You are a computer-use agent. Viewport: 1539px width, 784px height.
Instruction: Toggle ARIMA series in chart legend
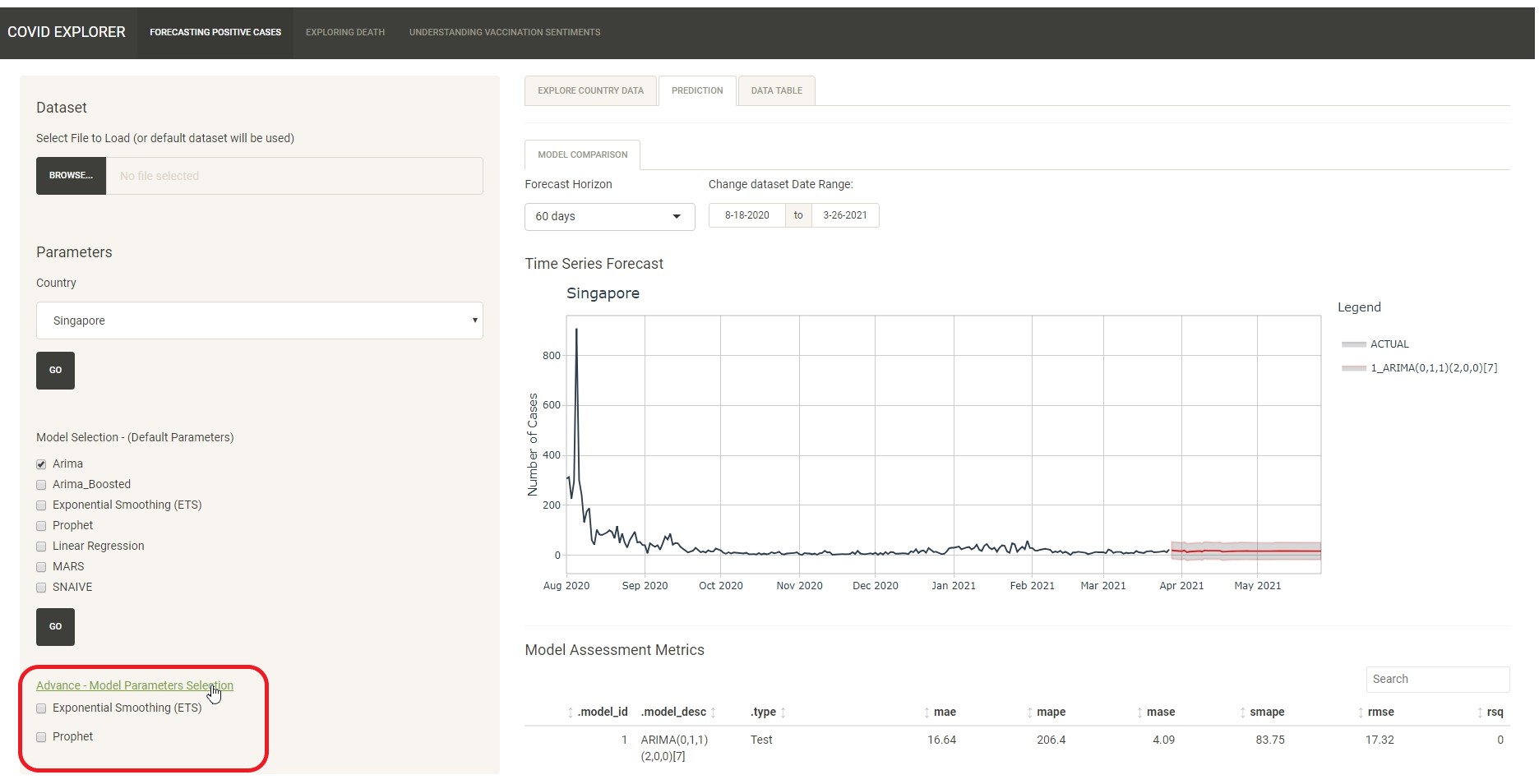1433,368
